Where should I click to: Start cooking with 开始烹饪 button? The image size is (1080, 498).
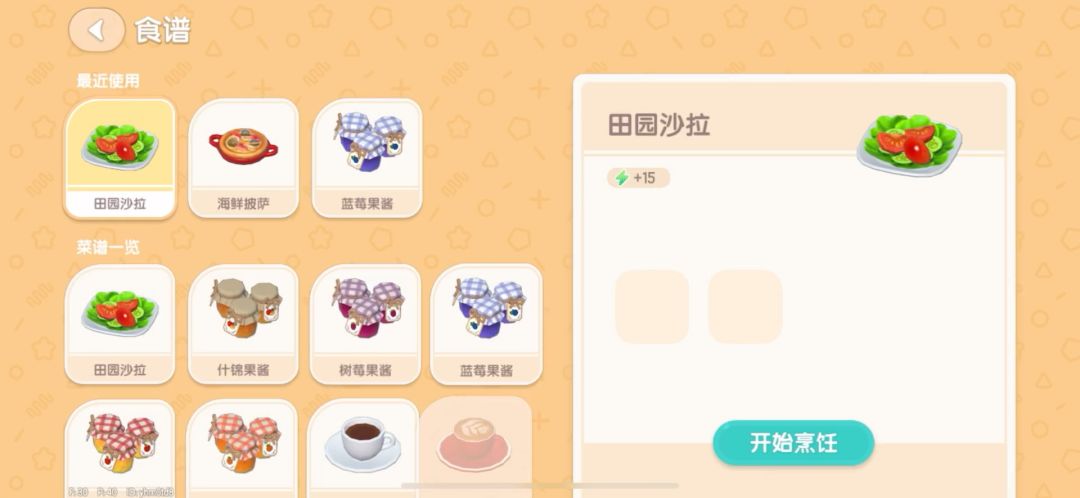pos(793,443)
